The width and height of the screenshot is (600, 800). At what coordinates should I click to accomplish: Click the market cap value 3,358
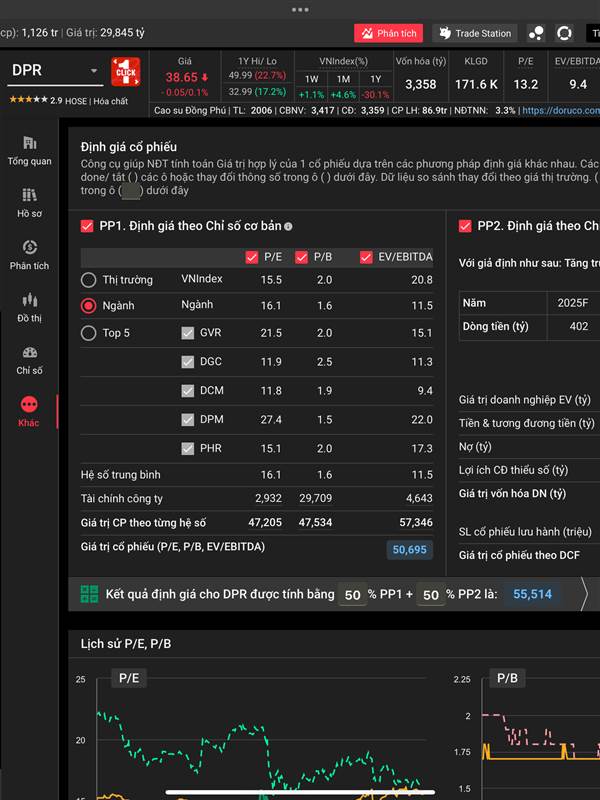coord(420,84)
